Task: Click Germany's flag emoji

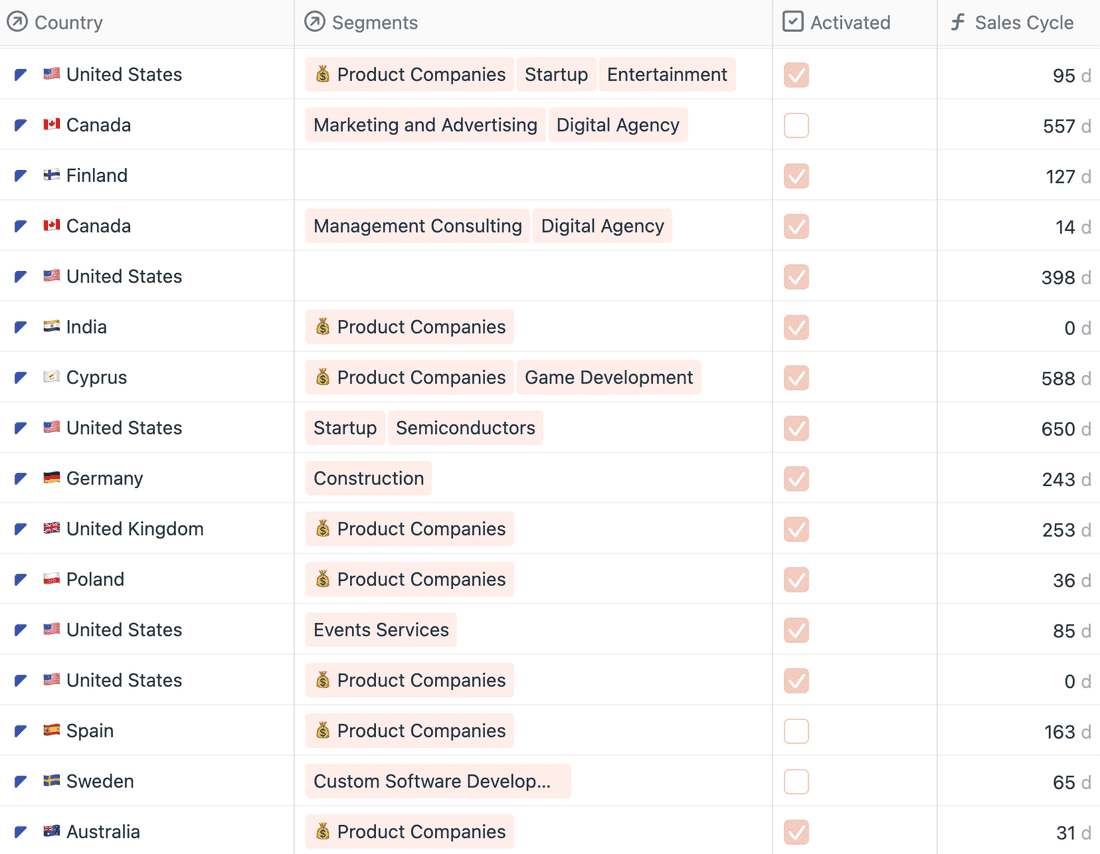Action: [x=51, y=478]
